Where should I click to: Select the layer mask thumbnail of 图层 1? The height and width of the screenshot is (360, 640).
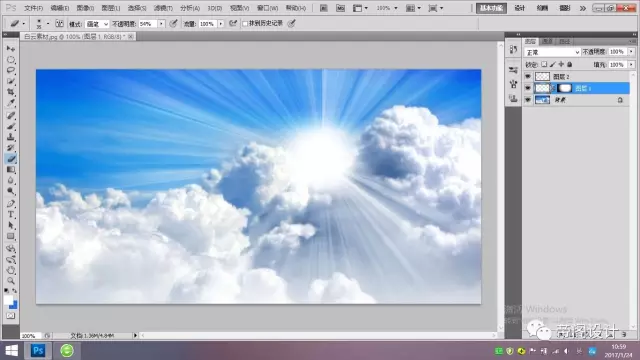pyautogui.click(x=565, y=88)
